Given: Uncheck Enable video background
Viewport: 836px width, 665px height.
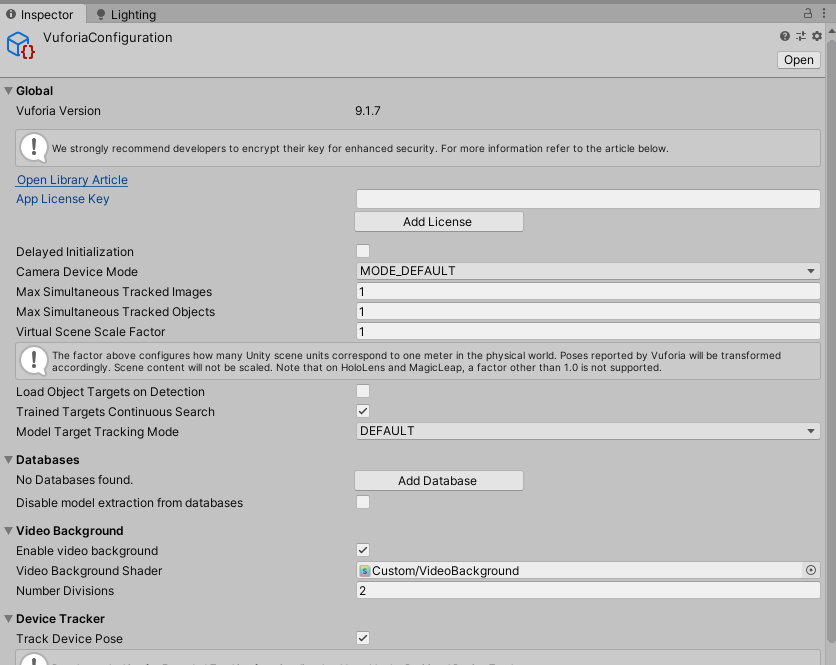Looking at the screenshot, I should (362, 550).
